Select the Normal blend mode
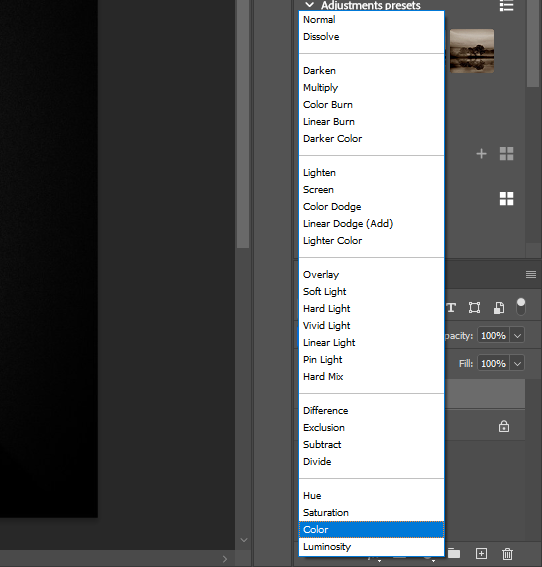Viewport: 542px width, 567px height. [371, 20]
